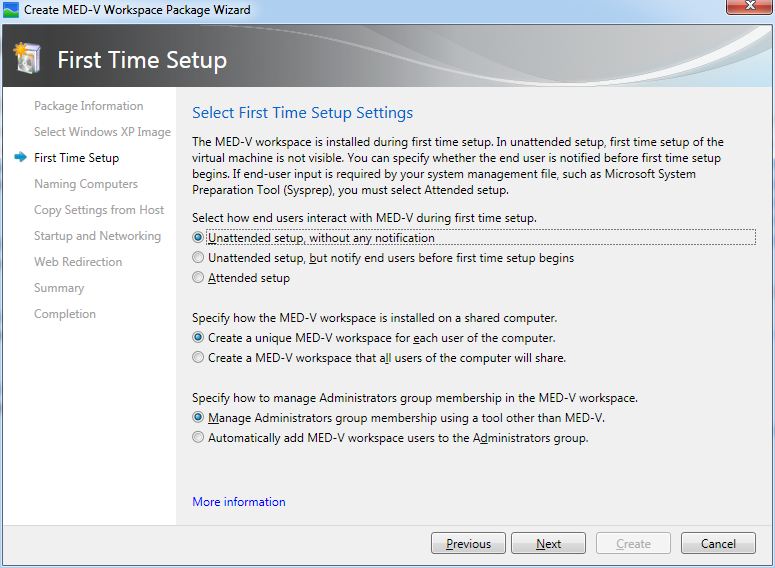Go to Web Redirection step
Screen dimensions: 775x568
click(78, 262)
